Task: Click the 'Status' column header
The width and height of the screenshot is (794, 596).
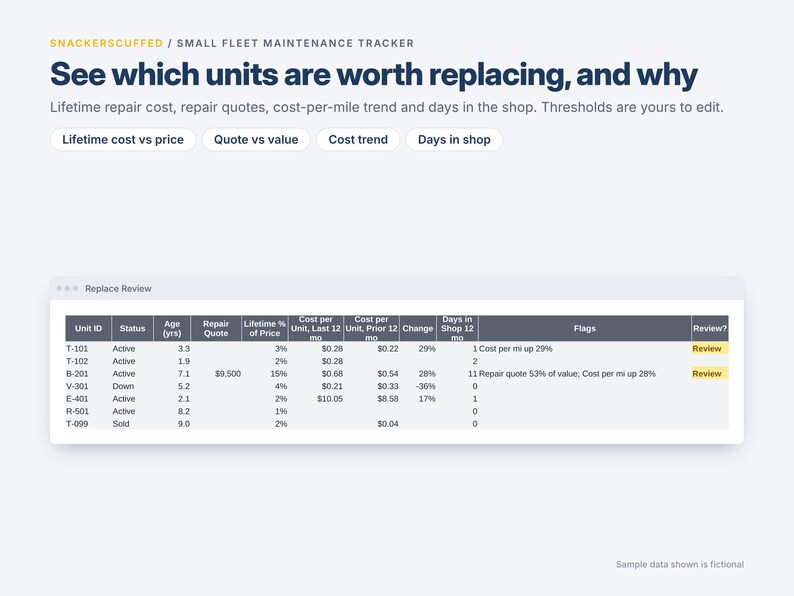Action: point(132,328)
